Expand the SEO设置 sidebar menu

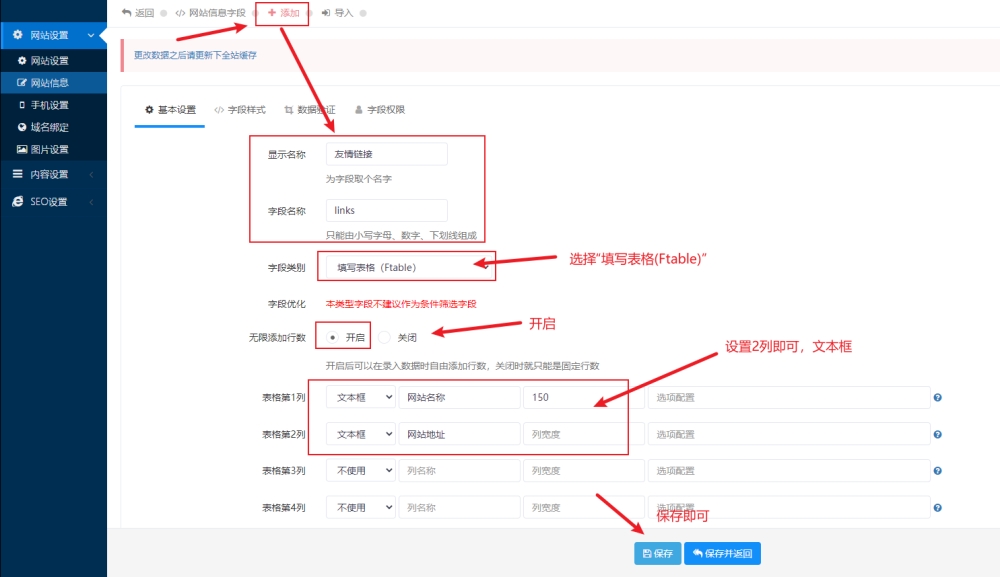(x=54, y=201)
